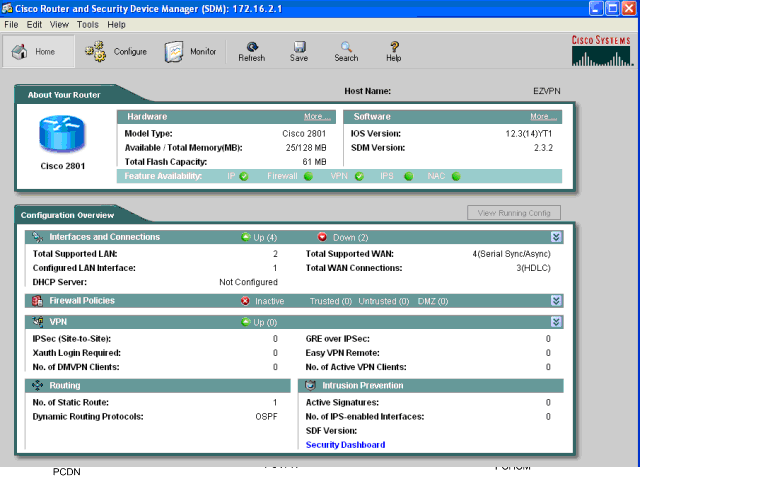Viewport: 768px width, 480px height.
Task: Expand the Interfaces and Connections section
Action: (556, 237)
